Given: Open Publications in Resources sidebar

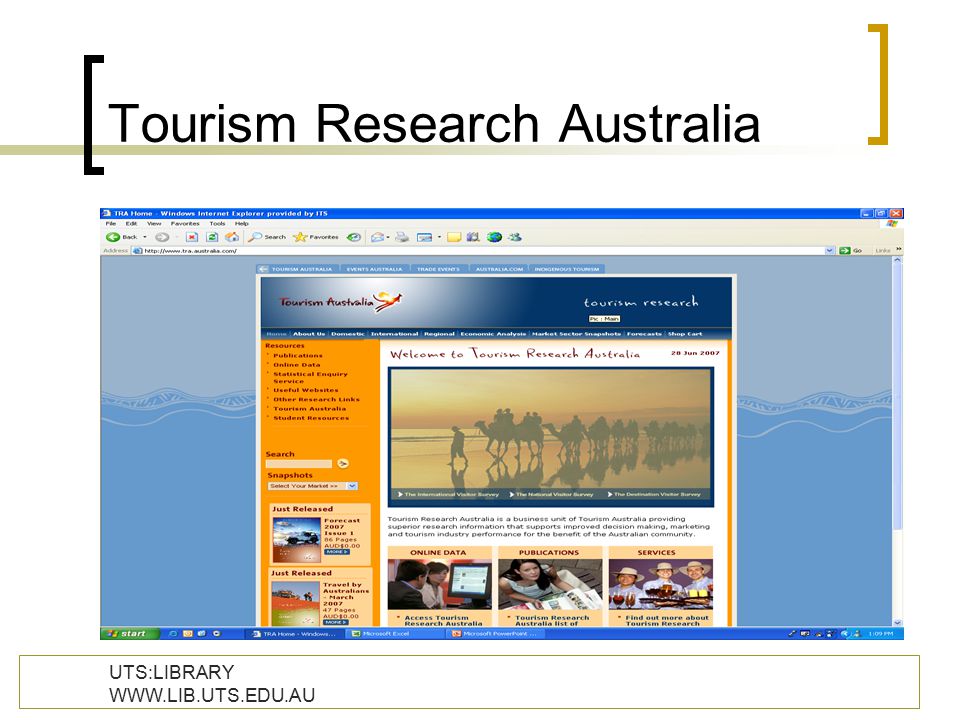Looking at the screenshot, I should 298,355.
